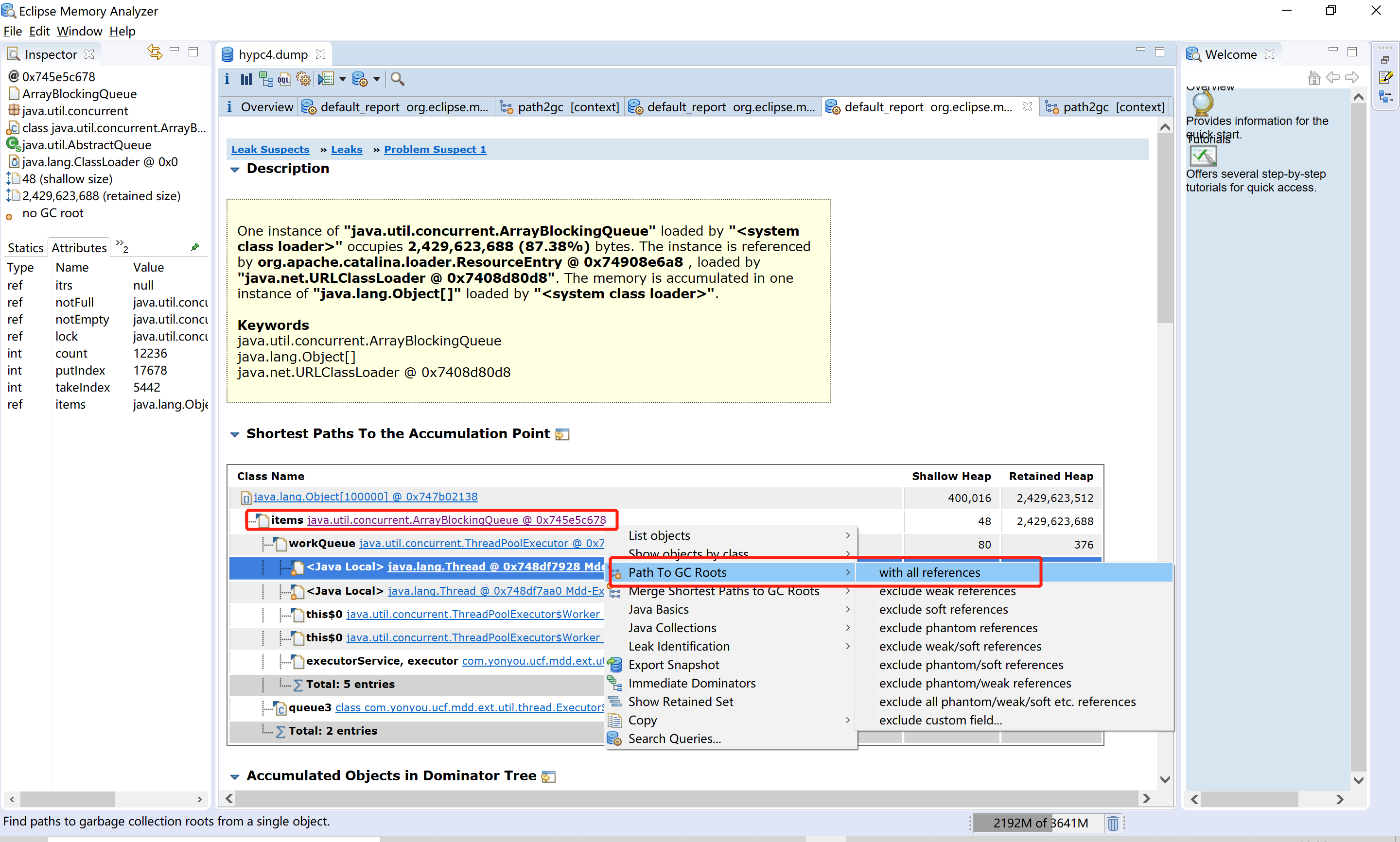Switch to the Statics tab in Inspector
The width and height of the screenshot is (1400, 842).
[25, 248]
